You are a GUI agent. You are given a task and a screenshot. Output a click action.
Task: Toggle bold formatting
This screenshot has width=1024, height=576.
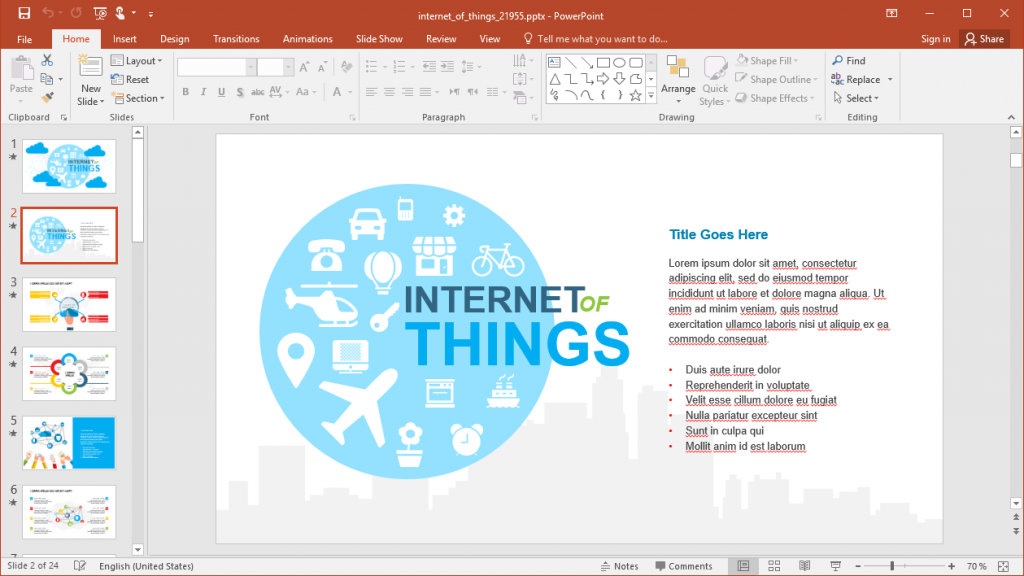(x=185, y=91)
